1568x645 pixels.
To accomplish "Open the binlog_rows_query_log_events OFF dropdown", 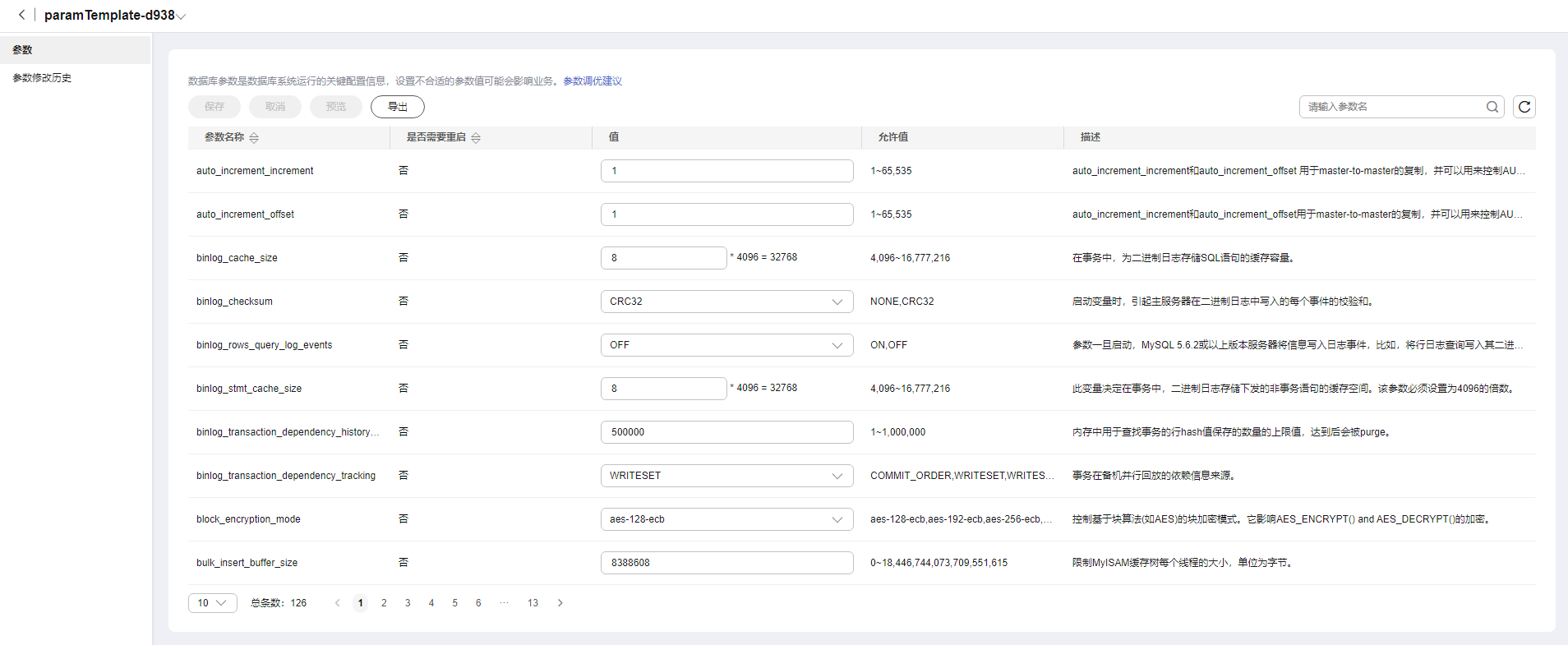I will pyautogui.click(x=727, y=345).
